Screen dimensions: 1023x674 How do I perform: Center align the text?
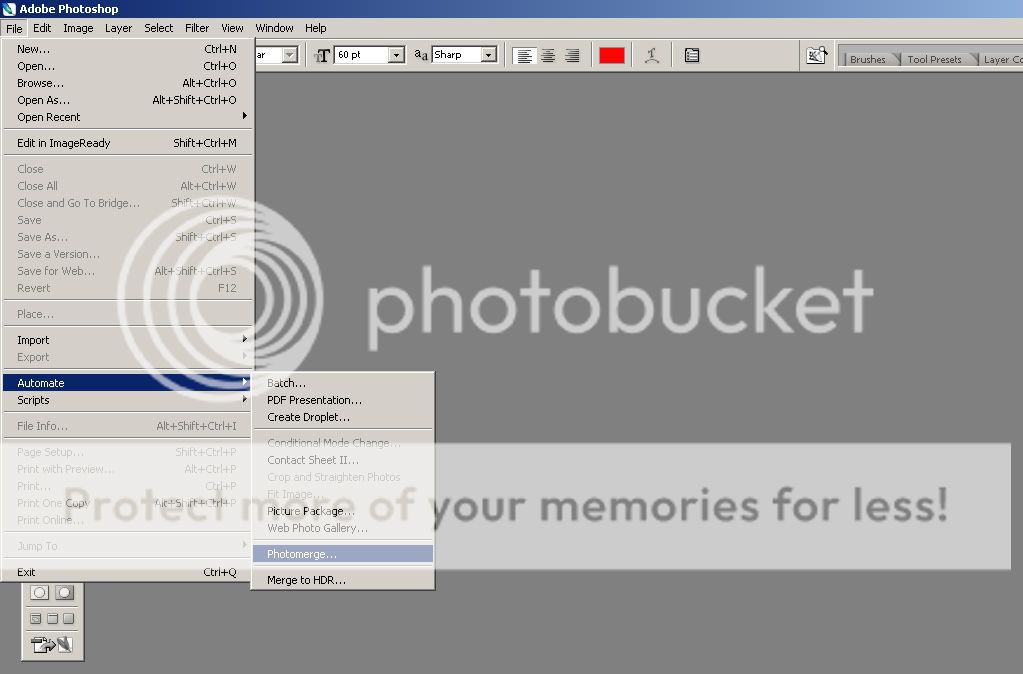(x=548, y=55)
